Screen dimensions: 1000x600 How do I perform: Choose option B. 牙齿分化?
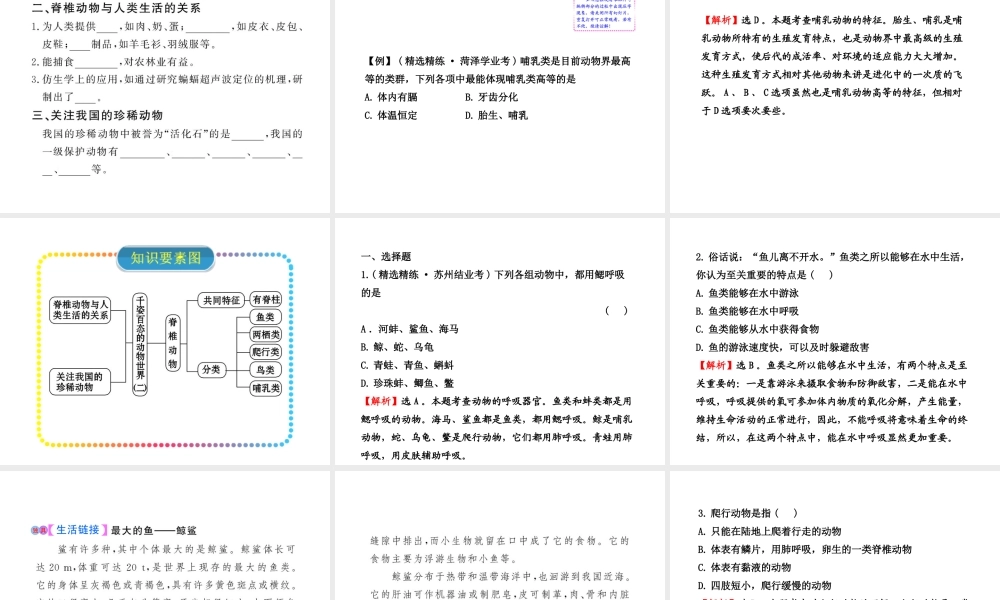[491, 97]
